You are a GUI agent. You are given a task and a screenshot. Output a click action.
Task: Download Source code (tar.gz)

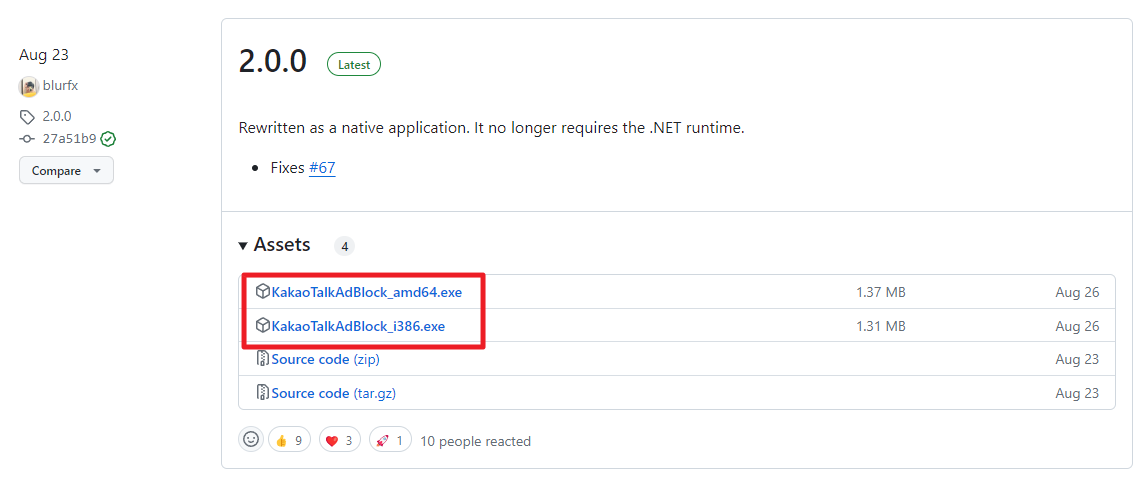click(x=333, y=393)
